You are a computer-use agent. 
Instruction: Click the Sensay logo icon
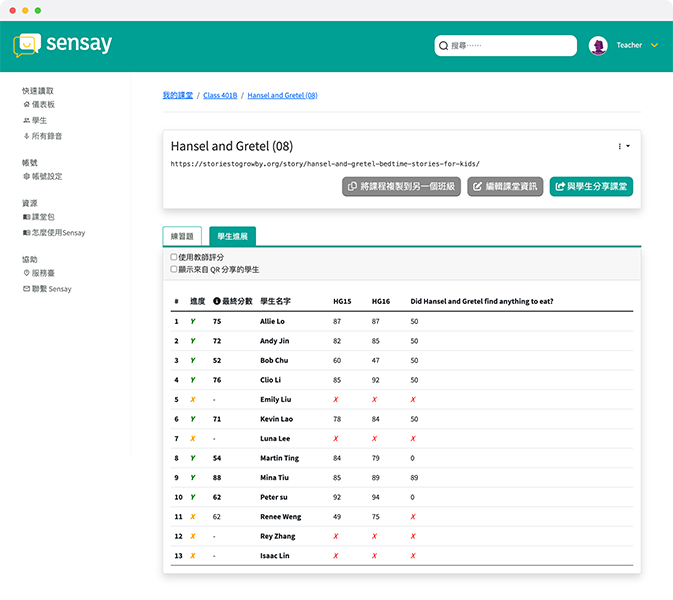click(27, 45)
